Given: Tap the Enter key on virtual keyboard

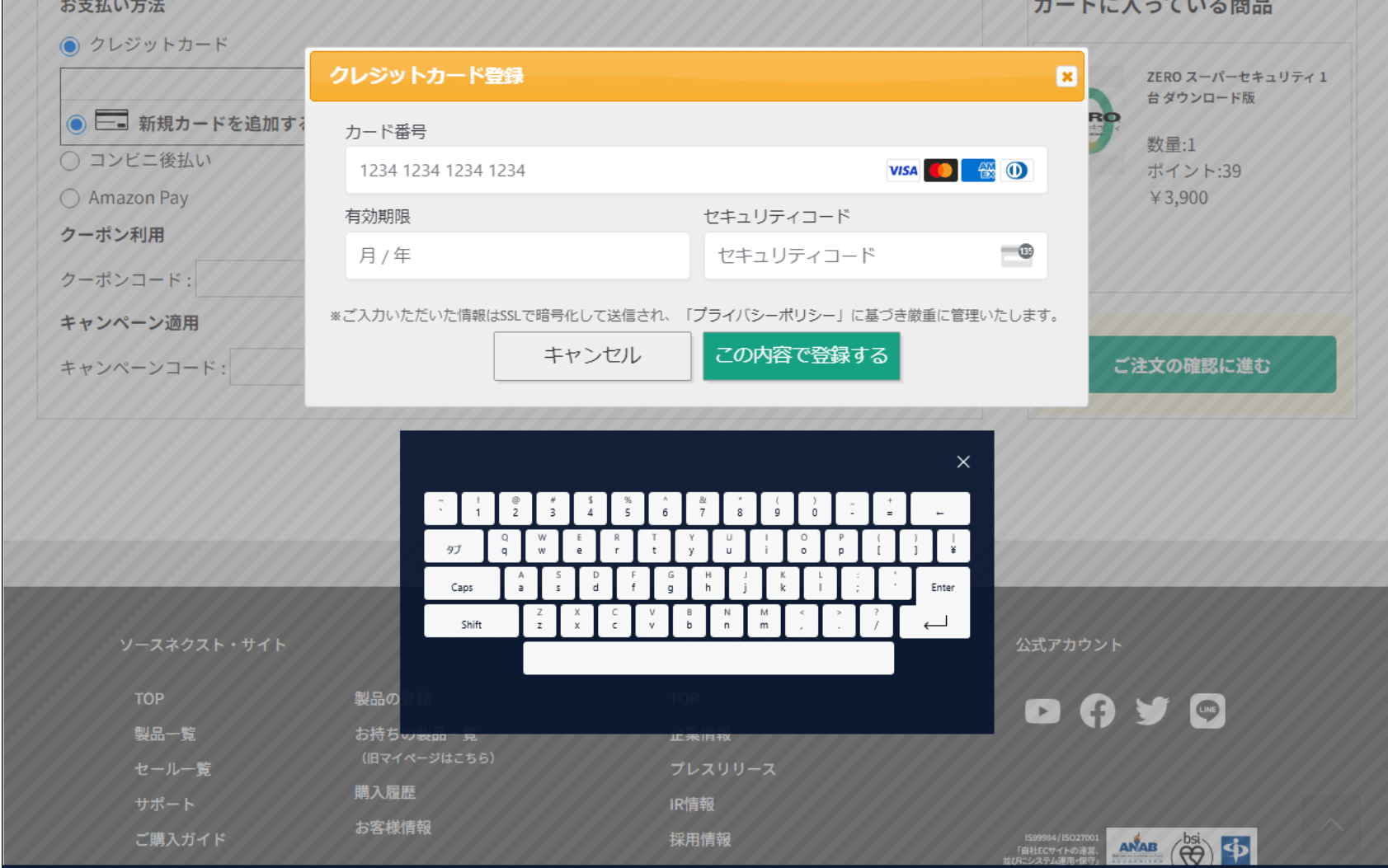Looking at the screenshot, I should point(943,586).
